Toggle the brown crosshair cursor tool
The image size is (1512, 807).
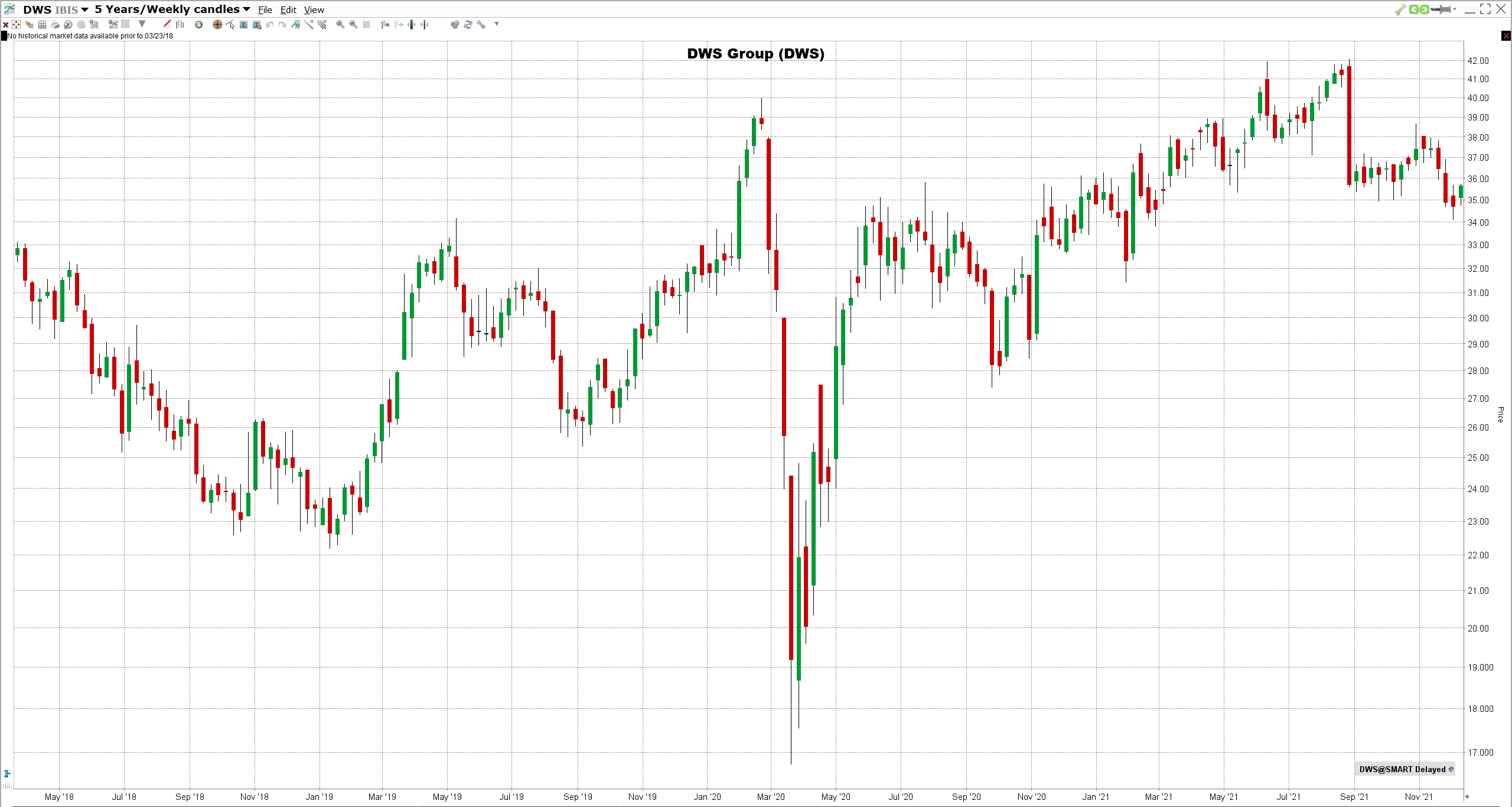(x=217, y=24)
